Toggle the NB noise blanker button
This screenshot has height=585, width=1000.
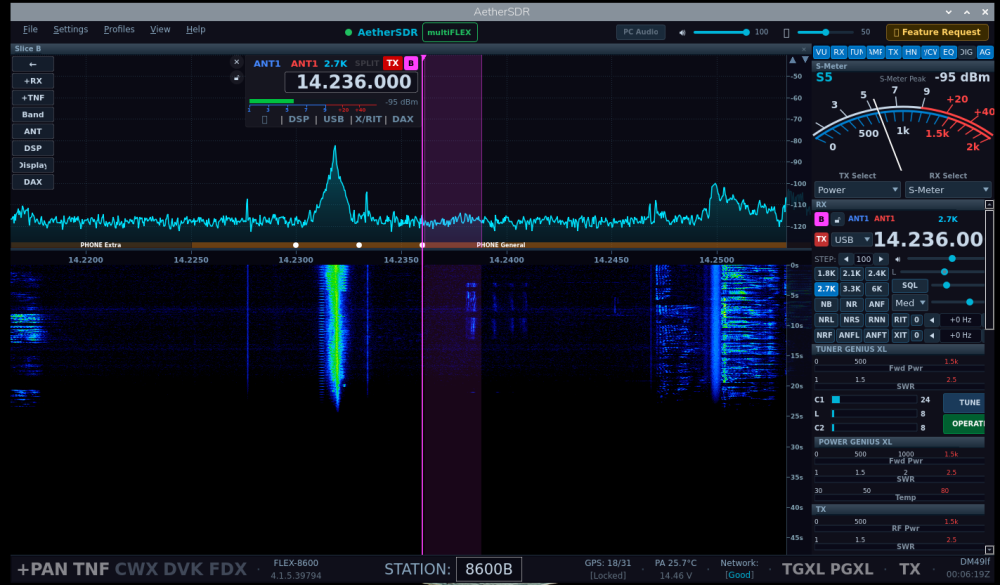[x=825, y=304]
